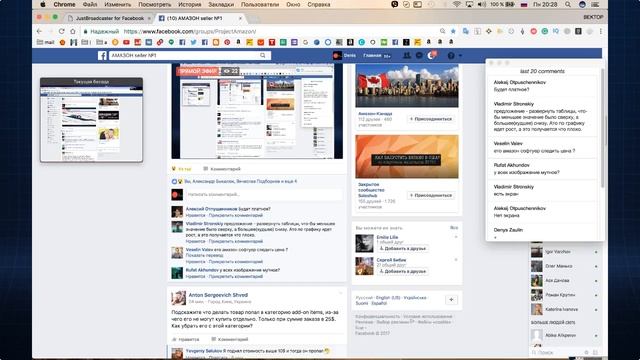Open the Амазон-Канада group cover image
The width and height of the screenshot is (640, 360).
tap(407, 86)
